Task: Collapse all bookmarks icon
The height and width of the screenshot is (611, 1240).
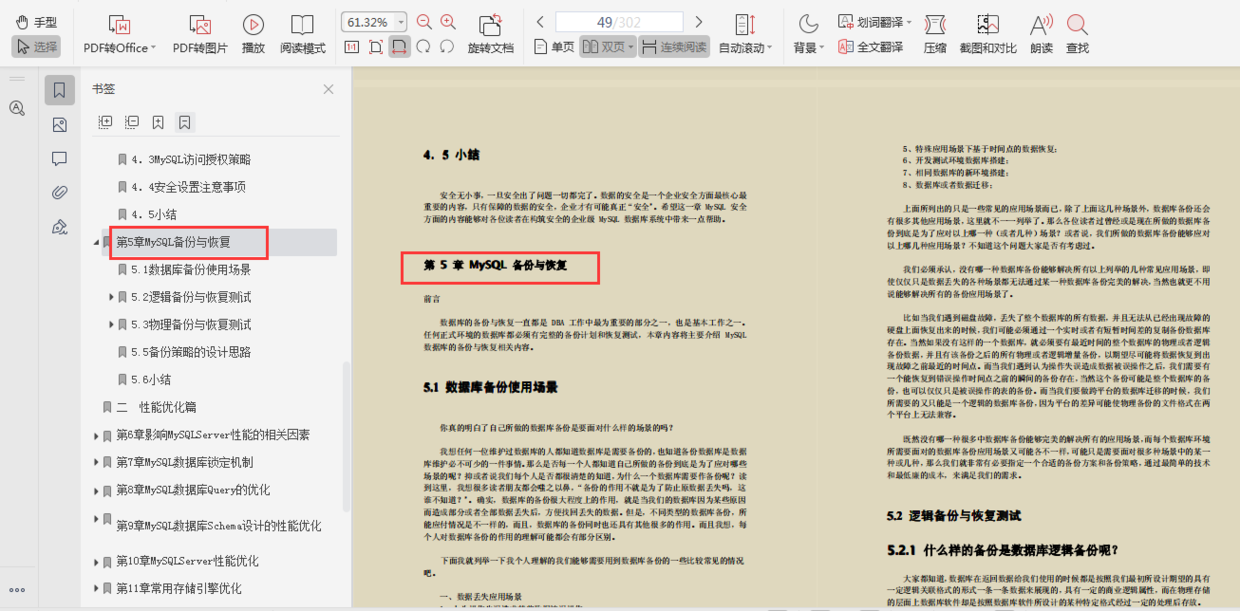Action: click(x=132, y=122)
